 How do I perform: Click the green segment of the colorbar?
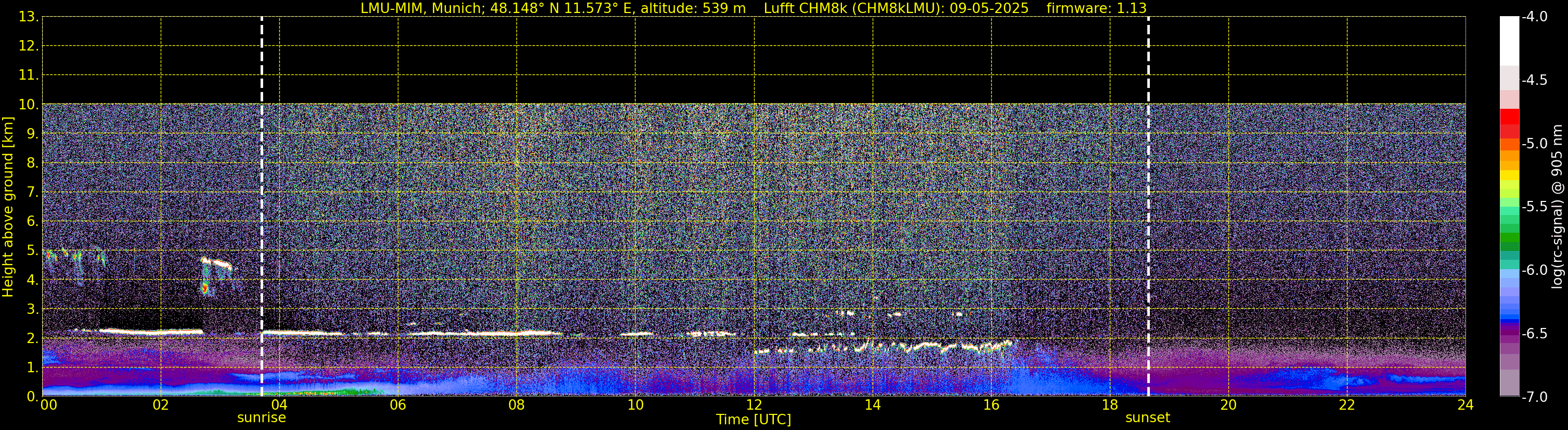[x=1510, y=237]
